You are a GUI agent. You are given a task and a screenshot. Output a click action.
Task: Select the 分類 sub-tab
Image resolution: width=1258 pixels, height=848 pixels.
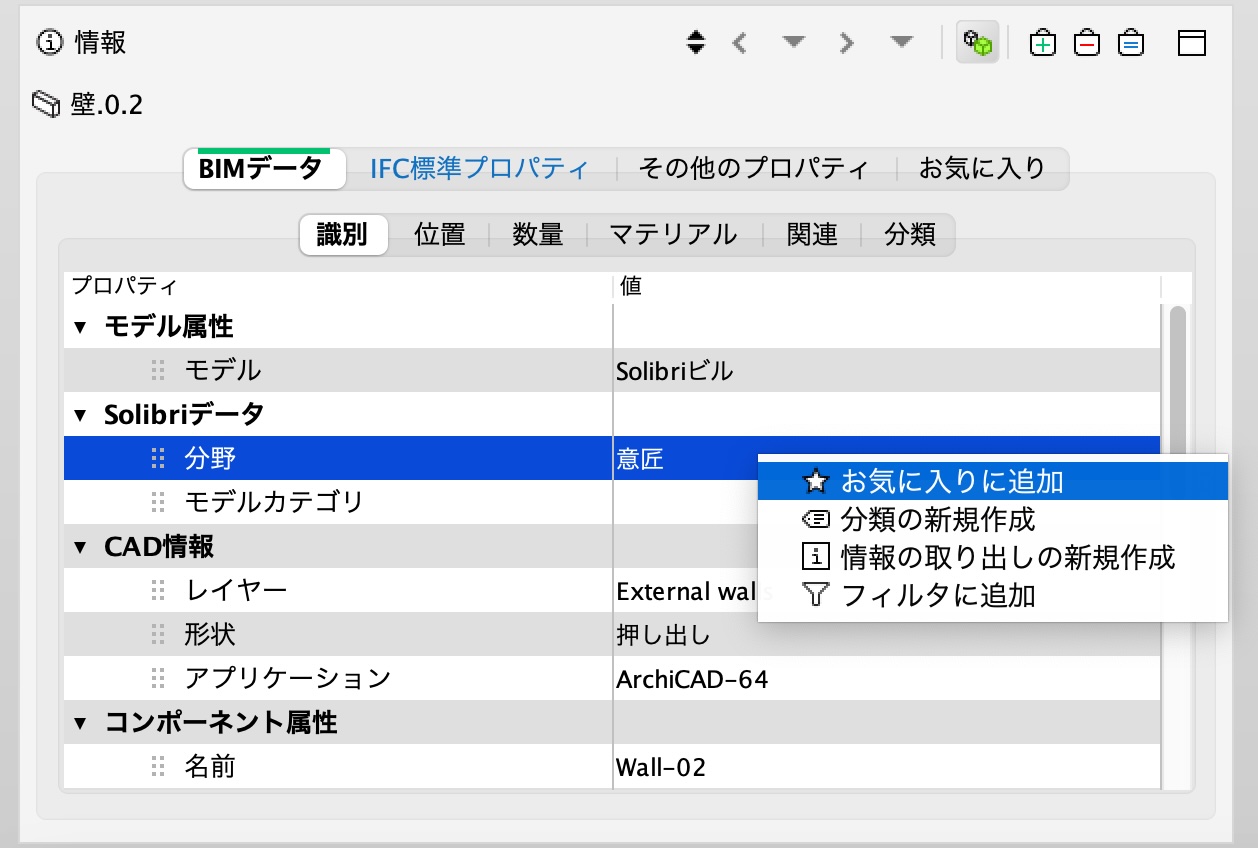(910, 235)
